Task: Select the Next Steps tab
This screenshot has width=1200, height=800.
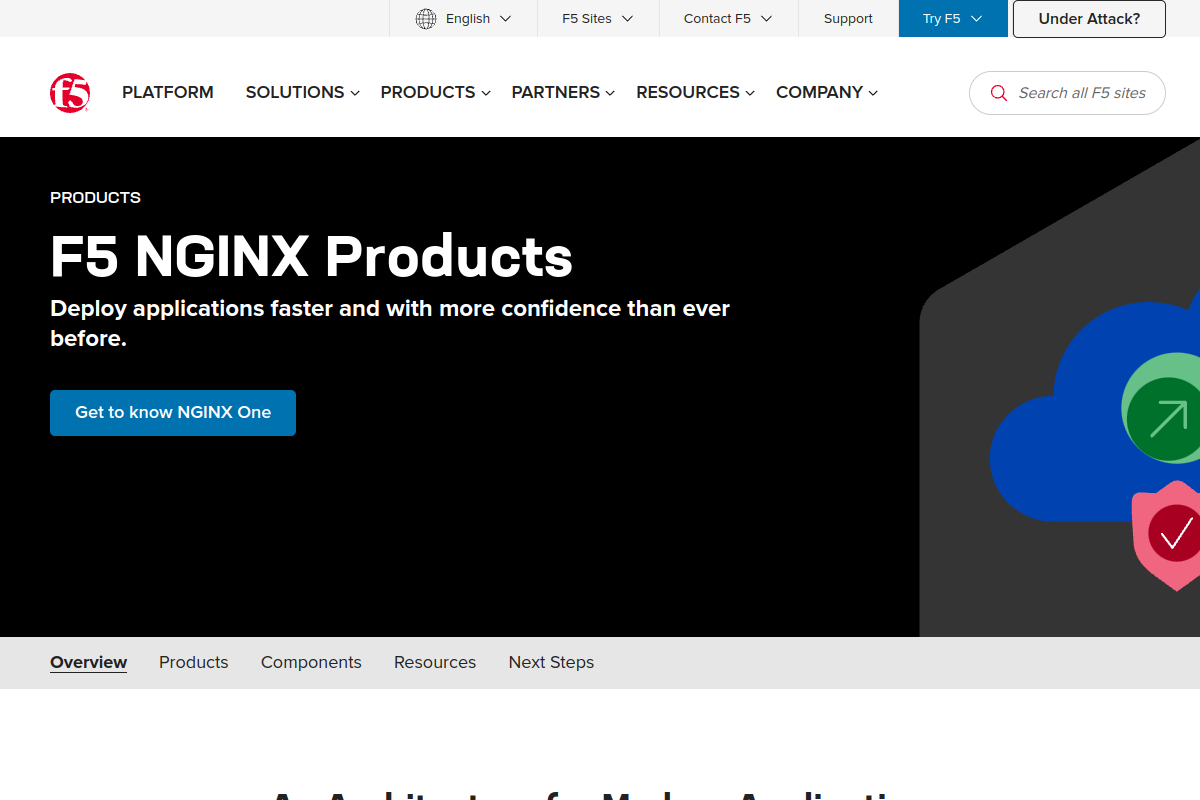Action: 551,662
